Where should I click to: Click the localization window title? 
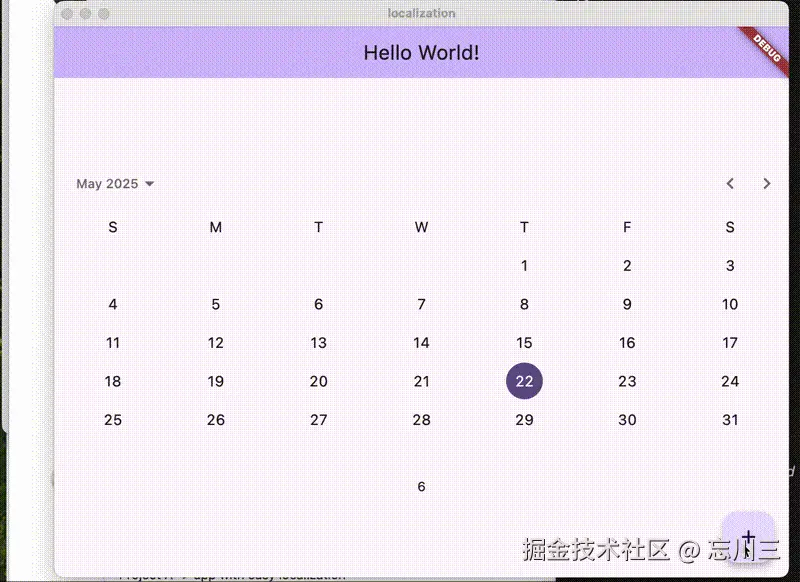click(x=420, y=13)
